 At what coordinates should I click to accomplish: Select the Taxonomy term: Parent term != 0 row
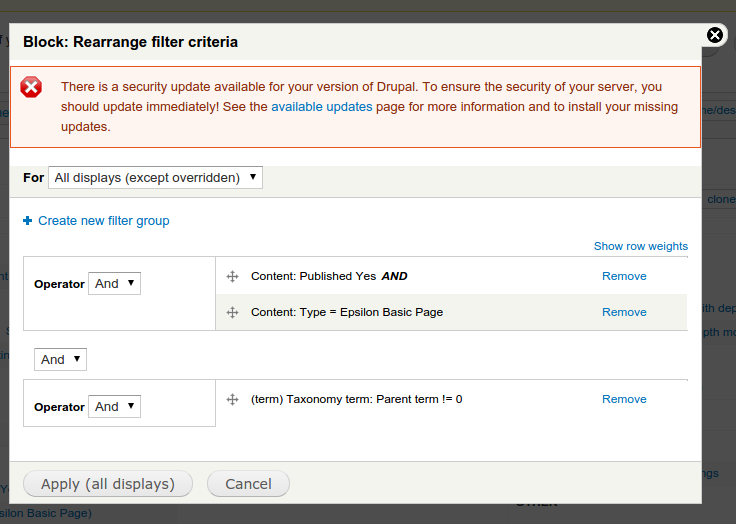[452, 399]
